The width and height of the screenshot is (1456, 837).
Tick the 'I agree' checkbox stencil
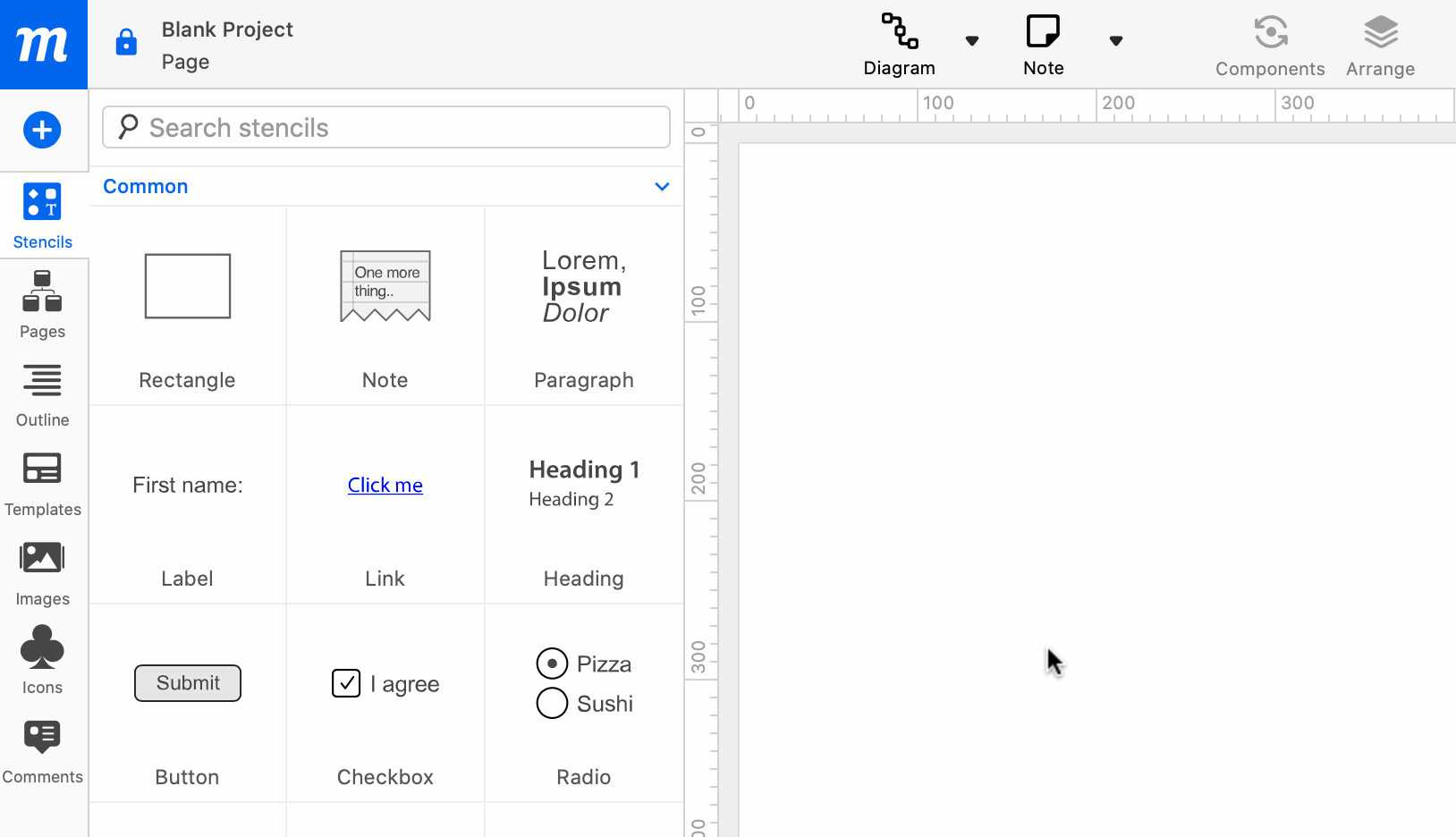pyautogui.click(x=346, y=683)
